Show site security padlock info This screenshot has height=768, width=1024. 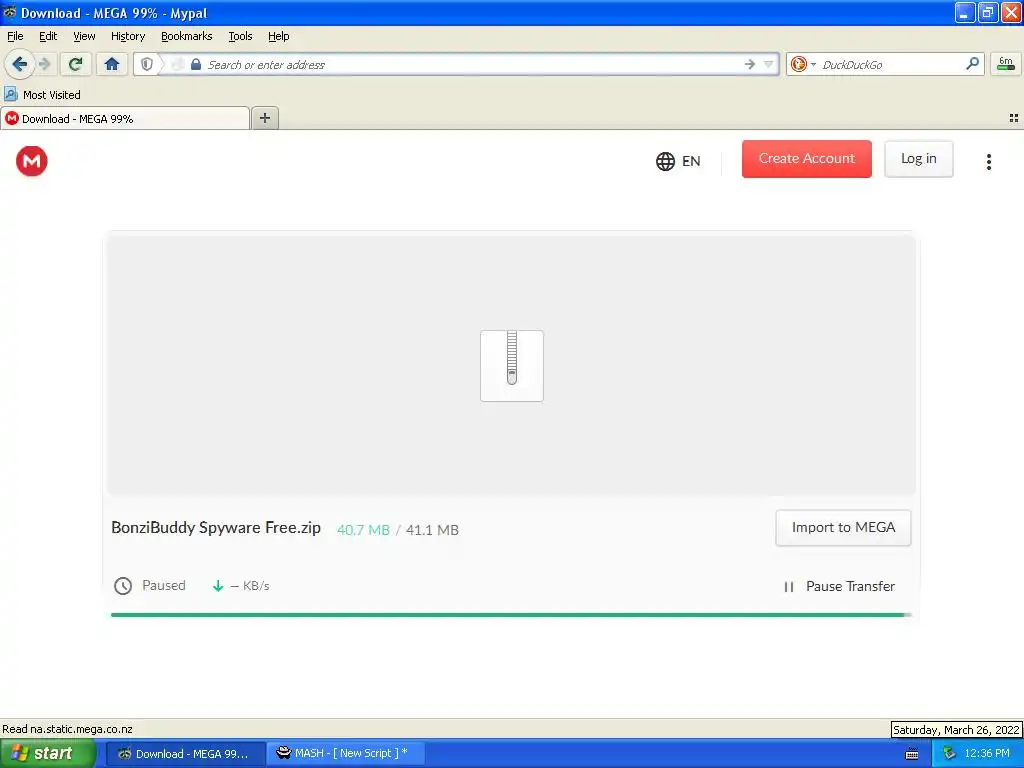(195, 64)
